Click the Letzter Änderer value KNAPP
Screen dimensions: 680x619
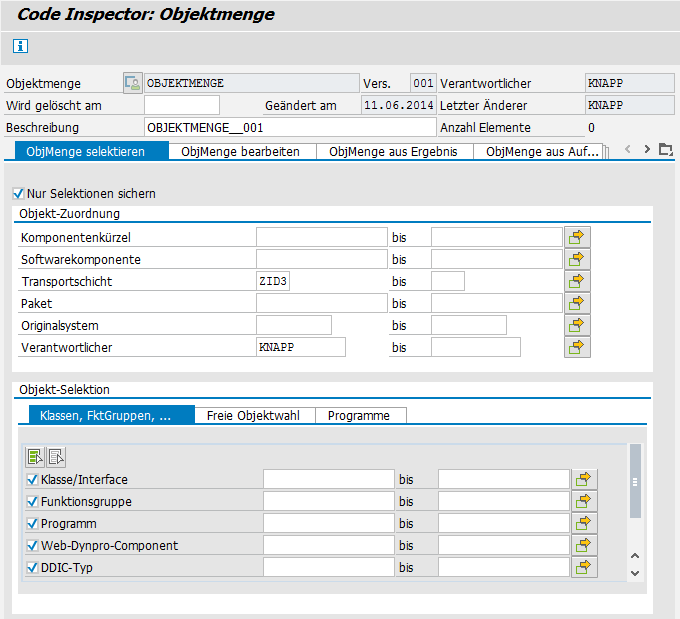coord(630,105)
